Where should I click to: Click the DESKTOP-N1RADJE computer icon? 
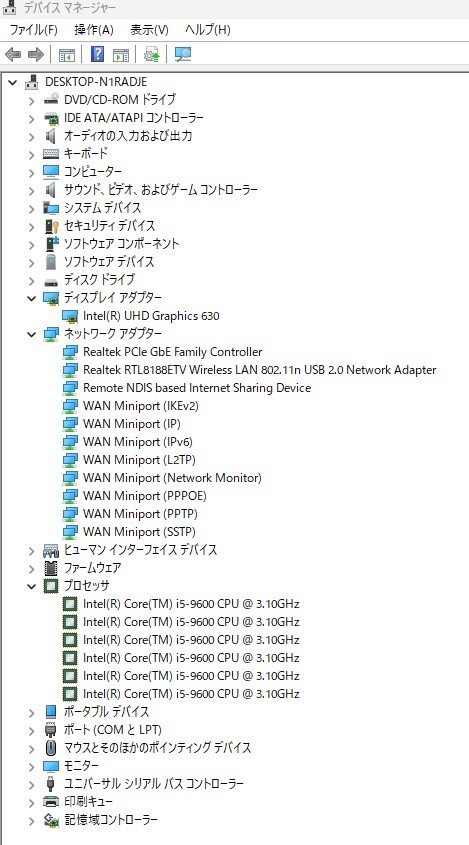[x=32, y=82]
